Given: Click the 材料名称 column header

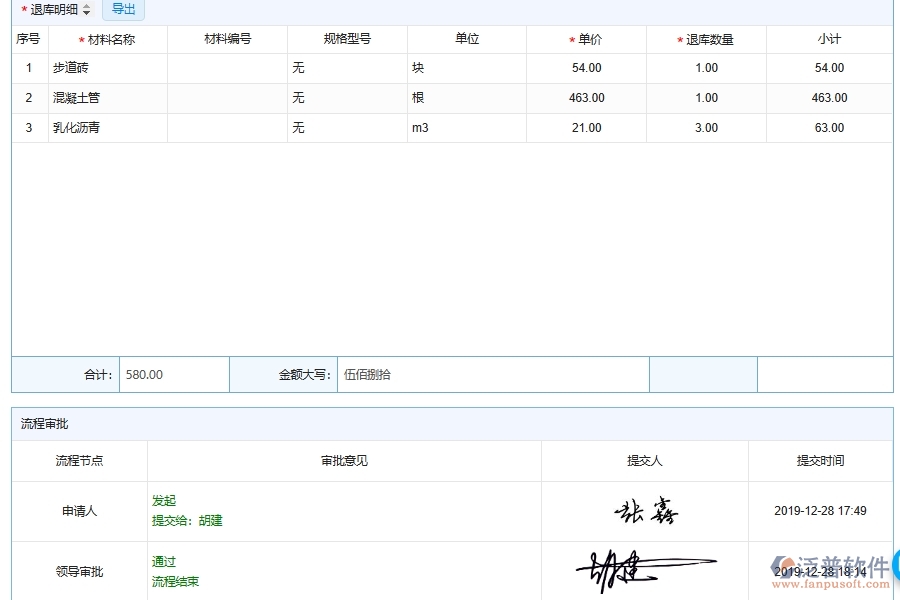Looking at the screenshot, I should tap(108, 38).
